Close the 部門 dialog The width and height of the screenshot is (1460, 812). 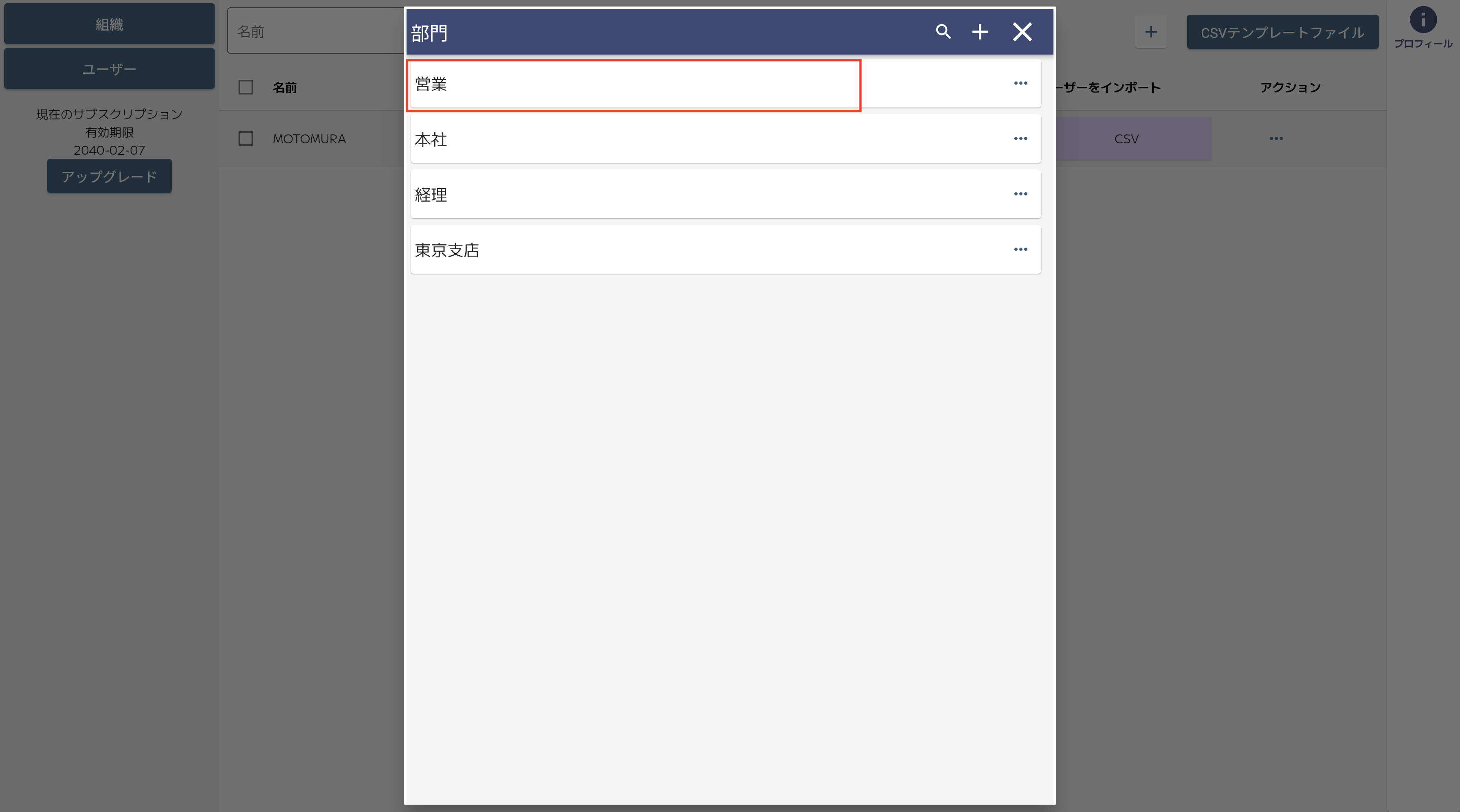click(x=1022, y=32)
